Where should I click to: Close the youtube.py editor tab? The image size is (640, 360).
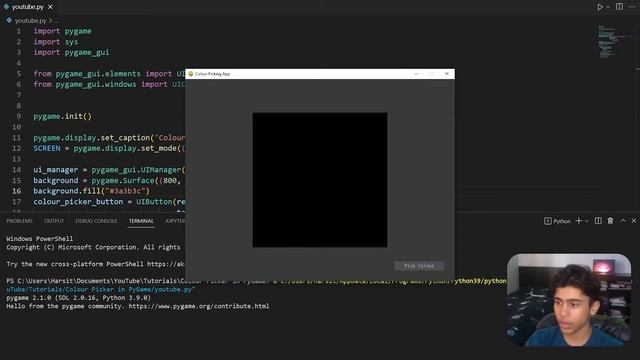click(x=50, y=7)
